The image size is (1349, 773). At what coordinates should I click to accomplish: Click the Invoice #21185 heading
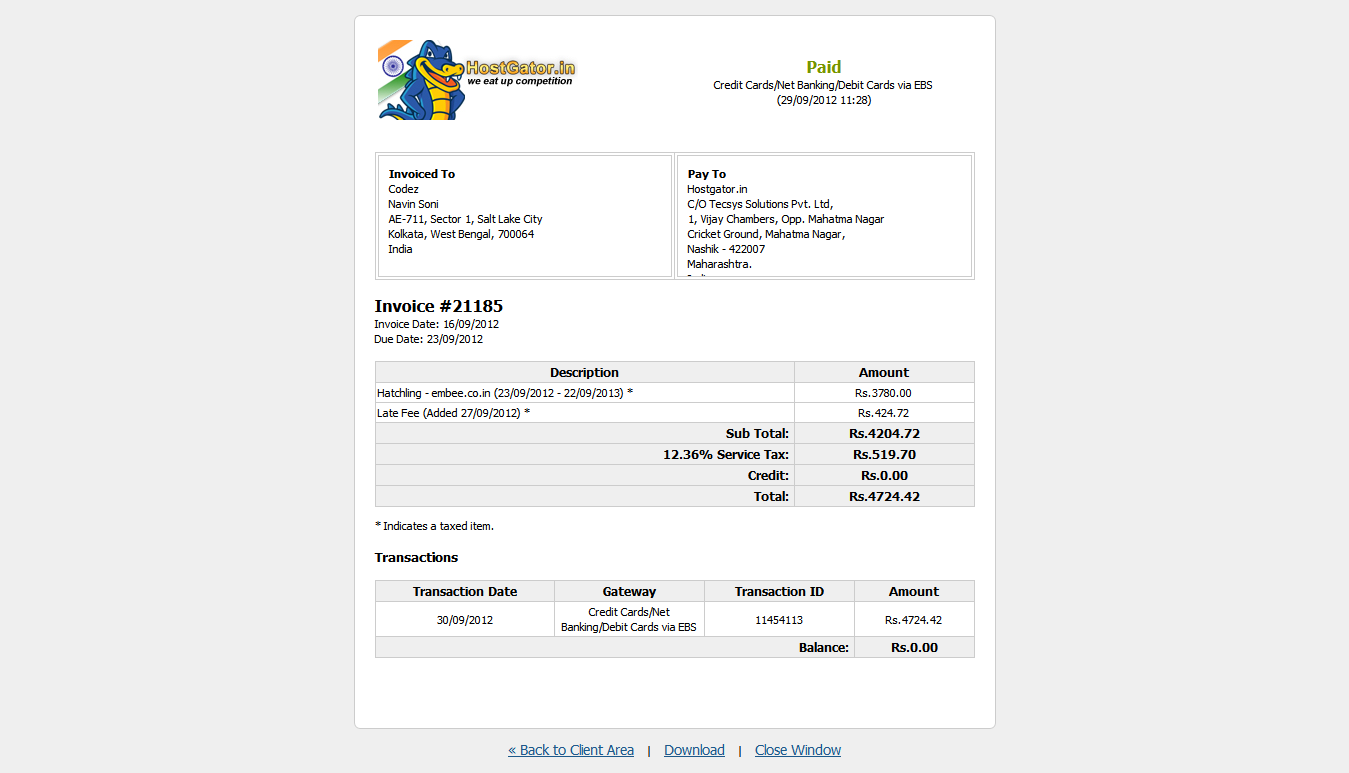(439, 306)
